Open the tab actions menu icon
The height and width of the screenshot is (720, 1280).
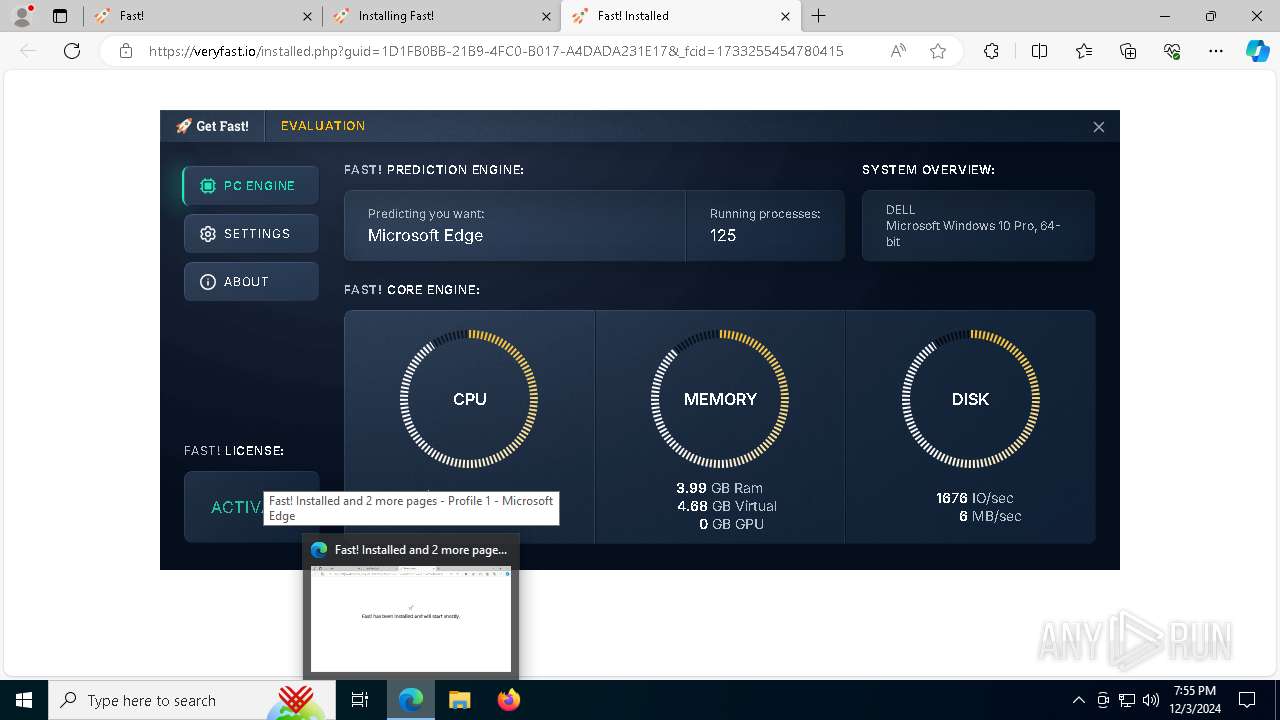tap(60, 16)
